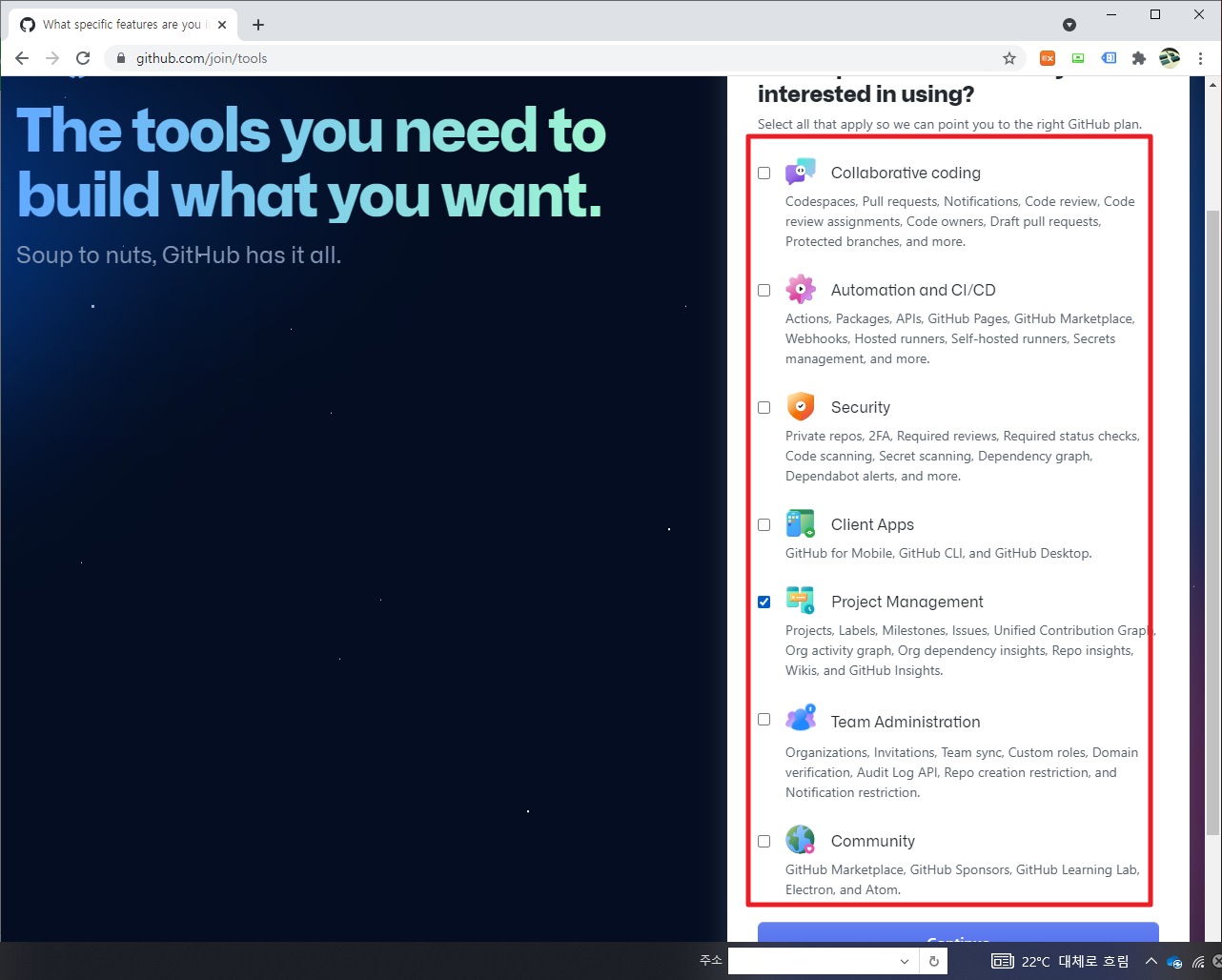Tick the Client Apps checkbox

coord(764,524)
